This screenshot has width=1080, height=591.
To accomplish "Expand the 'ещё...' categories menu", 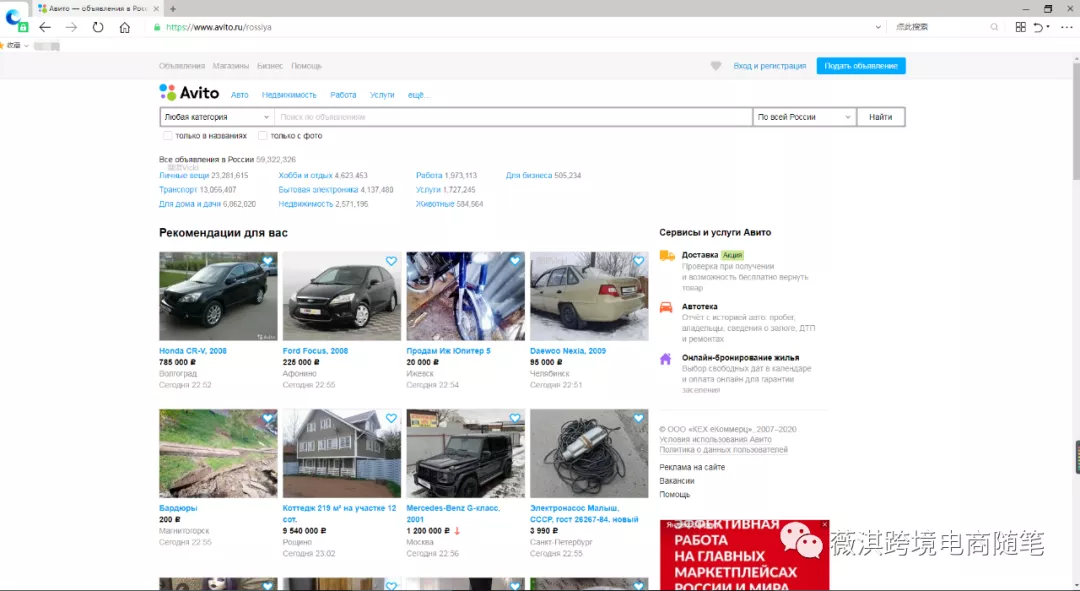I will pos(418,95).
